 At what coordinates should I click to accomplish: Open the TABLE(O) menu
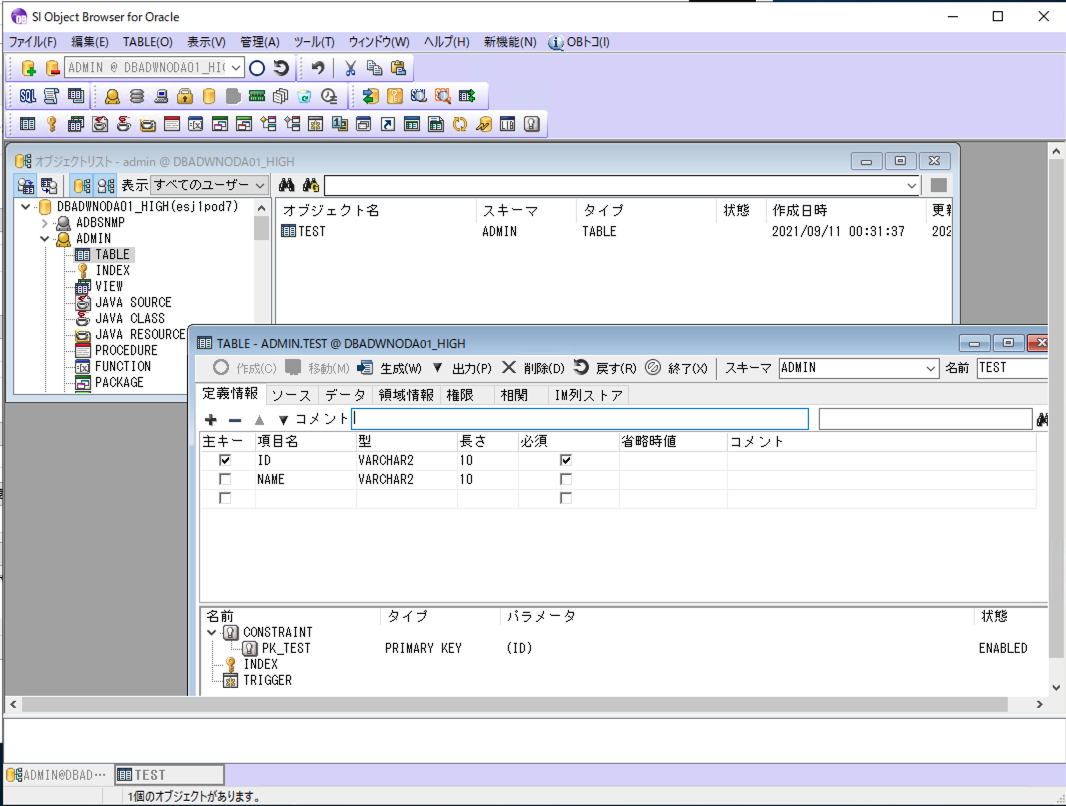[x=147, y=41]
